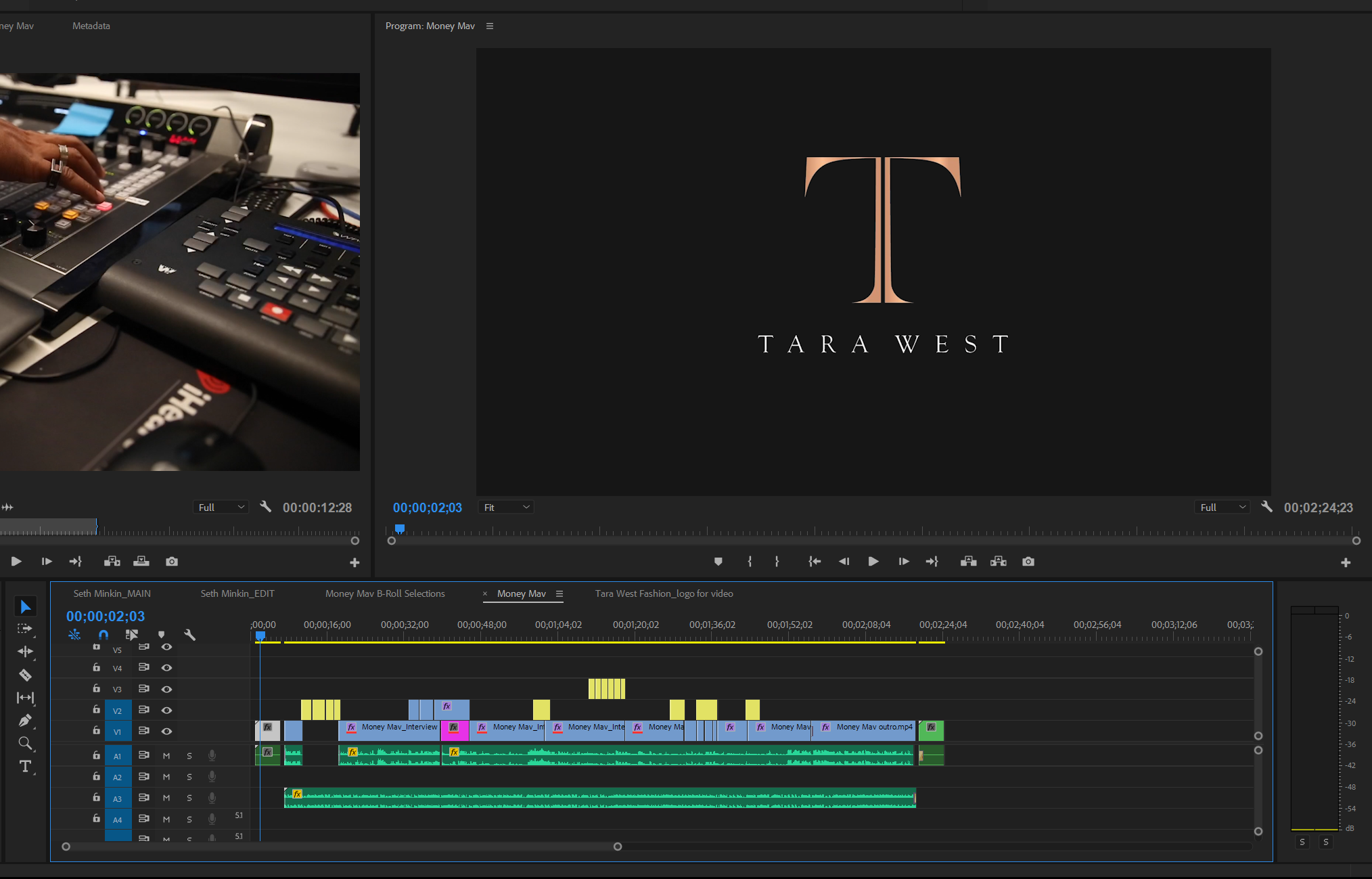Image resolution: width=1372 pixels, height=879 pixels.
Task: Select the Slip tool
Action: point(25,698)
